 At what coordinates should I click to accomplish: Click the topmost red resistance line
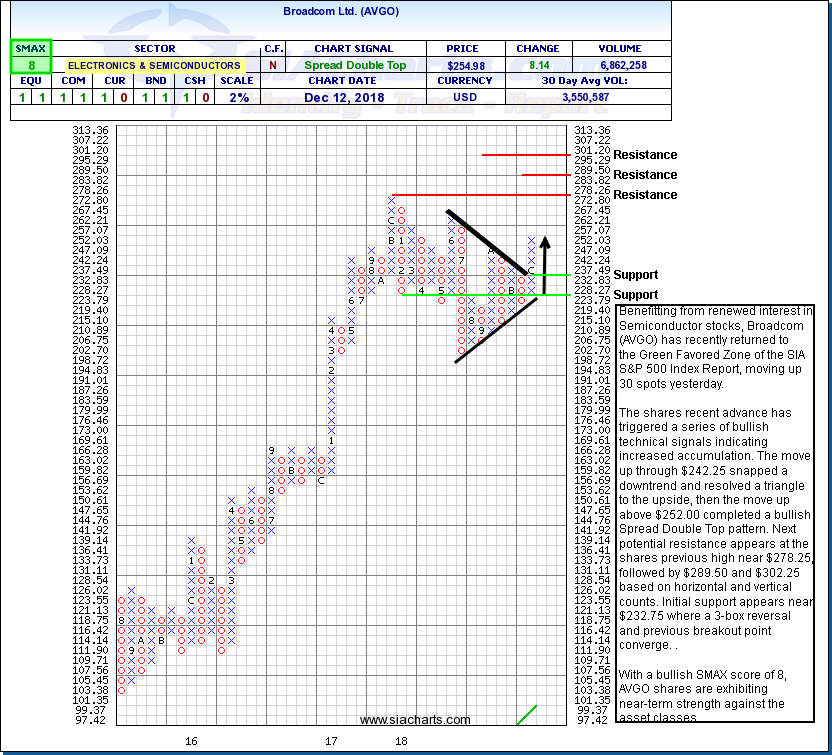524,155
